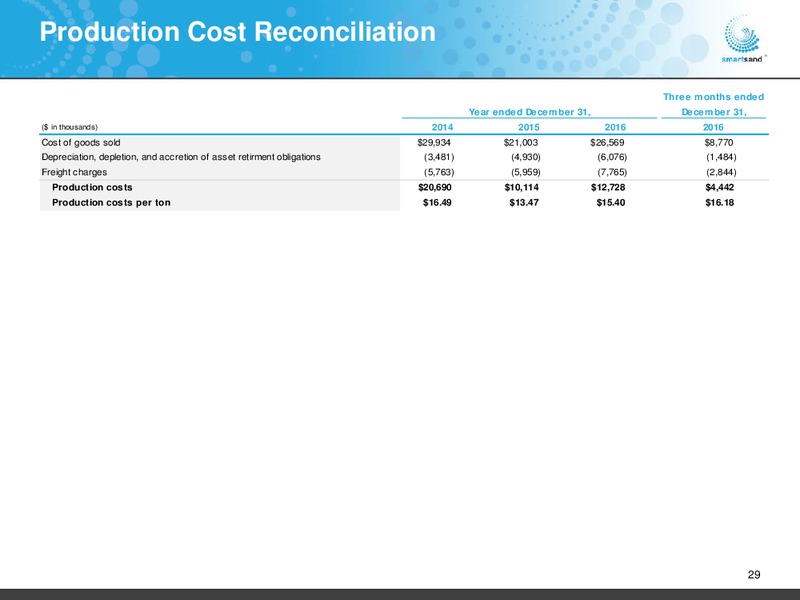Select the Production Cost Reconciliation title
The width and height of the screenshot is (800, 600).
point(237,32)
